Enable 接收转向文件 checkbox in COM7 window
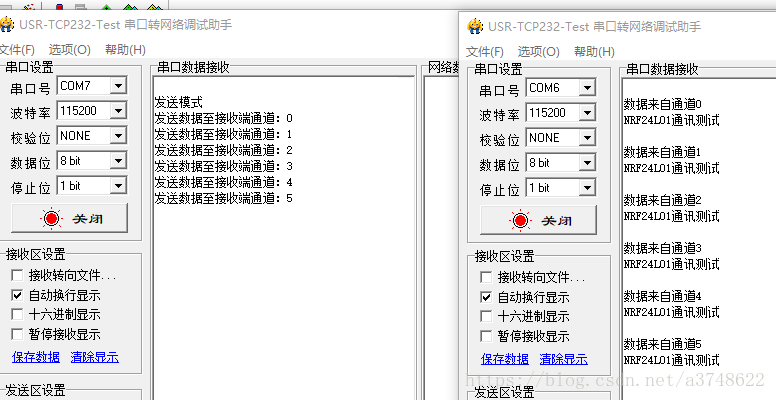 17,275
